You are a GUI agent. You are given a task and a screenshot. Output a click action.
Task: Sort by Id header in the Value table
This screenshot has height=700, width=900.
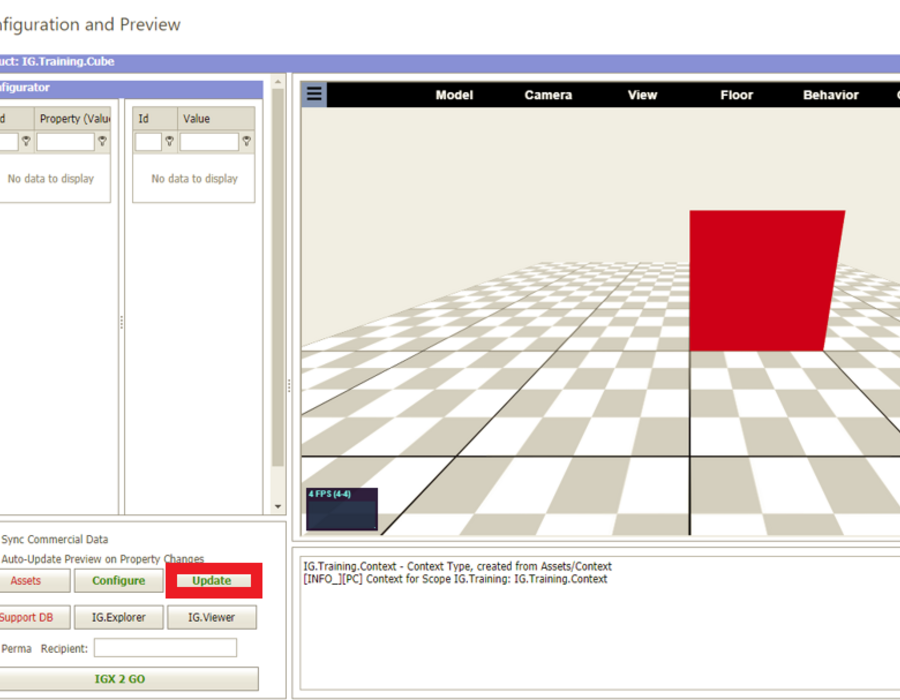coord(155,118)
